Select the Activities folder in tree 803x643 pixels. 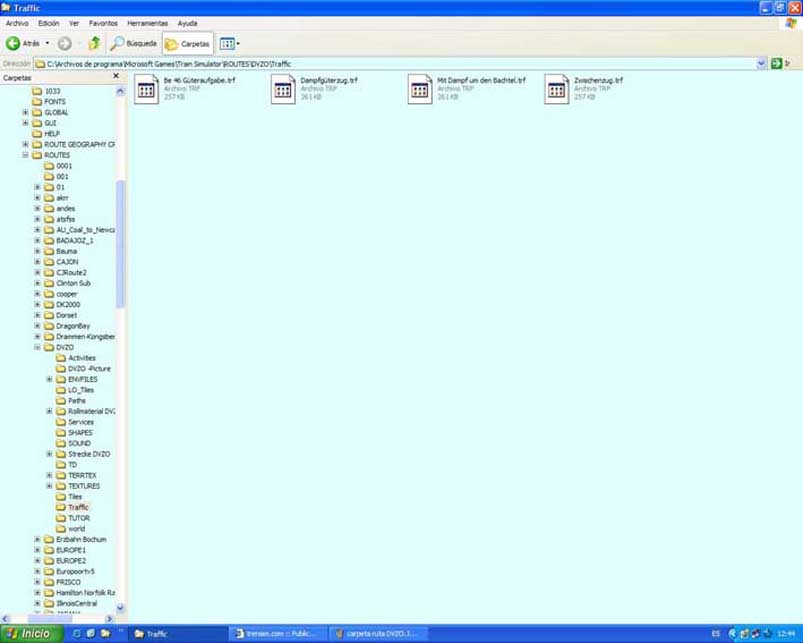point(81,358)
